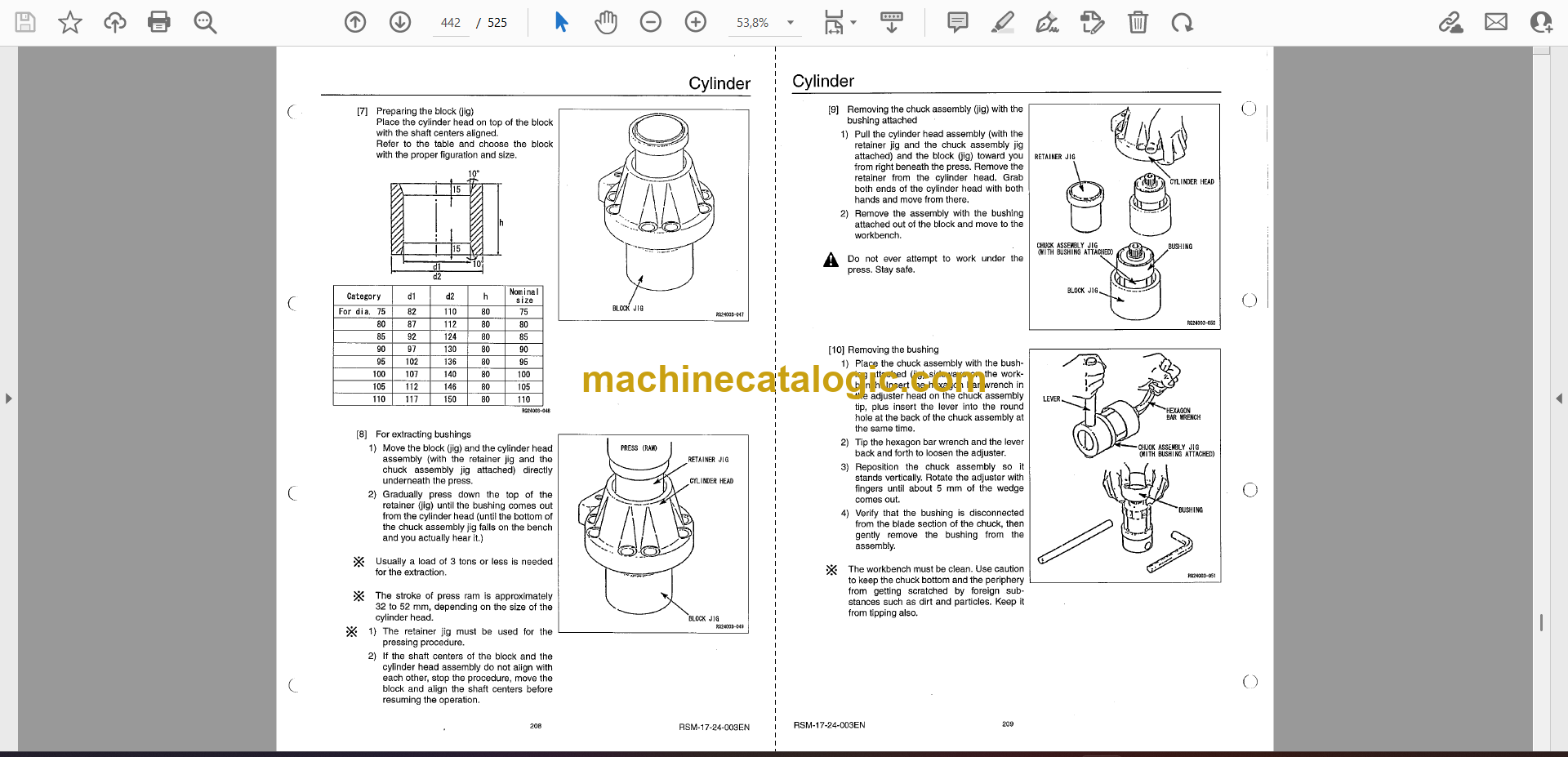Upload file to cloud
Viewport: 1568px width, 757px height.
115,22
